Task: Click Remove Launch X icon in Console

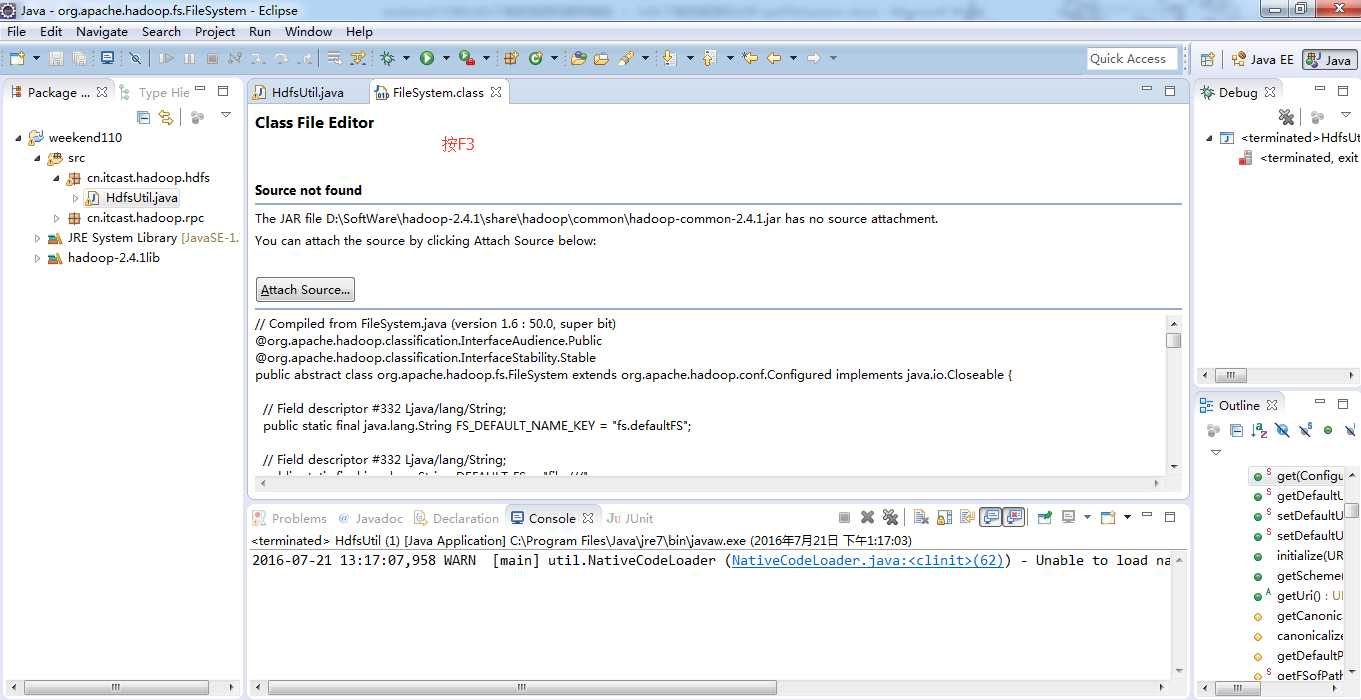Action: 867,517
